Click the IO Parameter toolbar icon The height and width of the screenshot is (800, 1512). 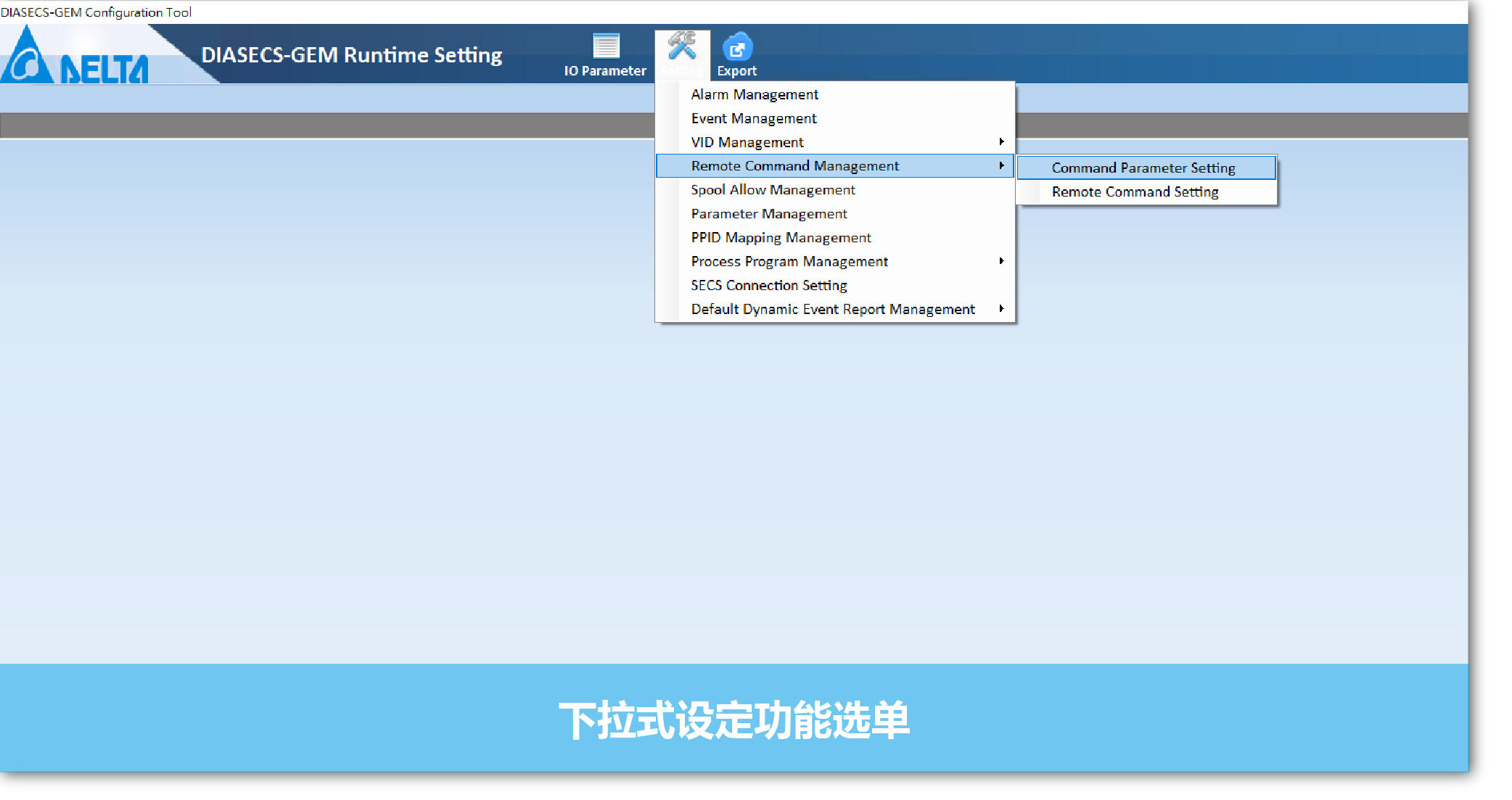606,46
